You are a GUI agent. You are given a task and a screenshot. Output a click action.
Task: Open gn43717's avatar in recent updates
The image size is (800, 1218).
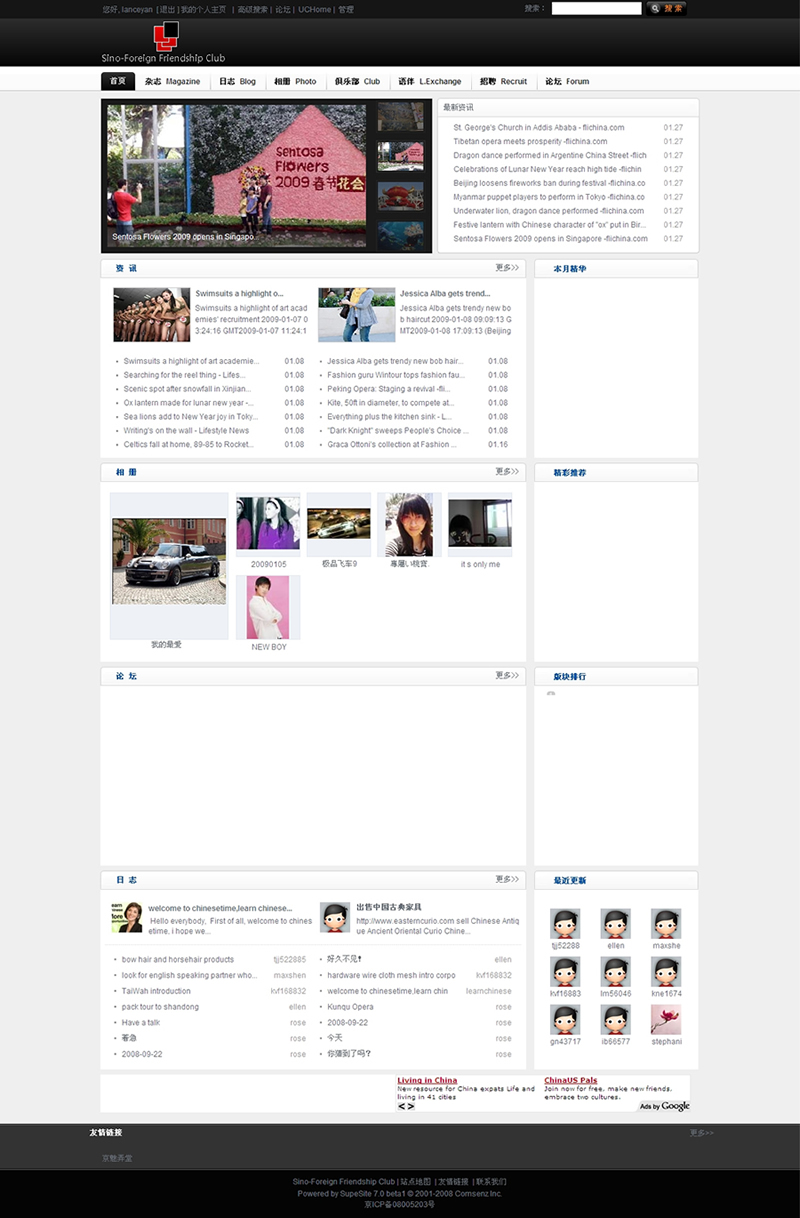(565, 1019)
